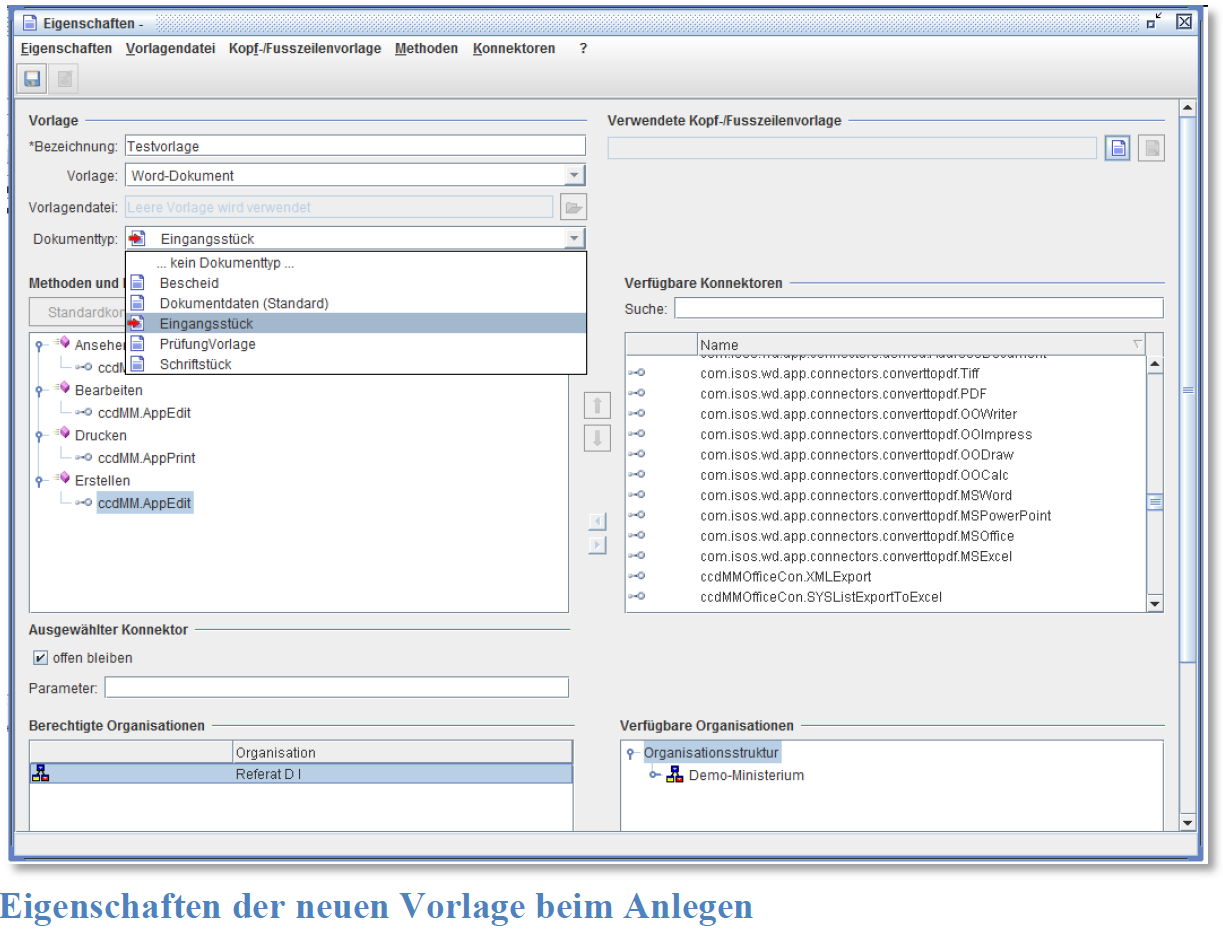Click the connectors list scrollbar down arrow

tap(1155, 604)
